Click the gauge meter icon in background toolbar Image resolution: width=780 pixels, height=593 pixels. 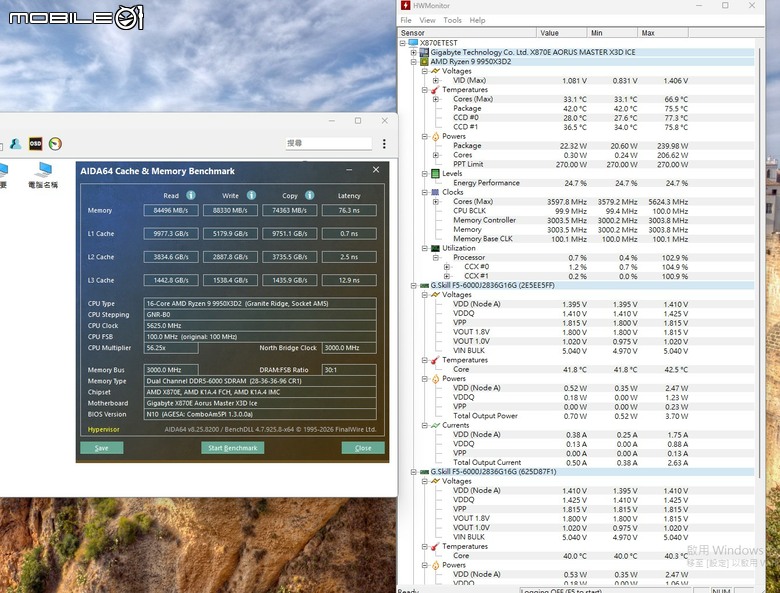[55, 144]
